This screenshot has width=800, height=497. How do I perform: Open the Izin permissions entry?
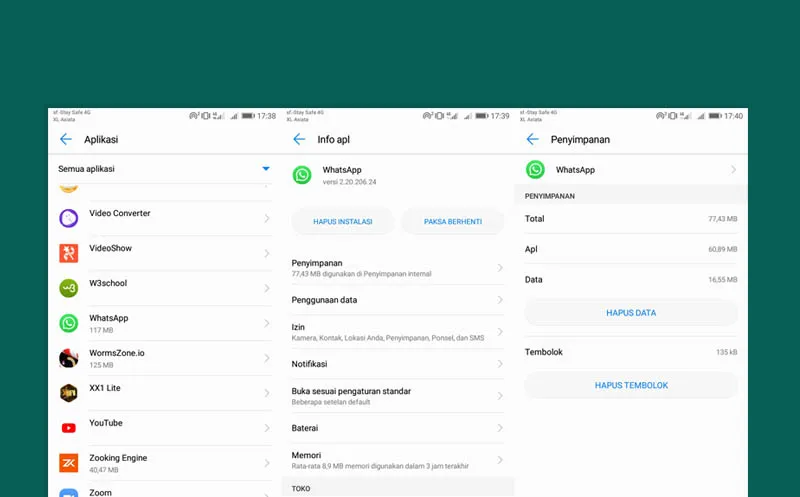(x=395, y=332)
